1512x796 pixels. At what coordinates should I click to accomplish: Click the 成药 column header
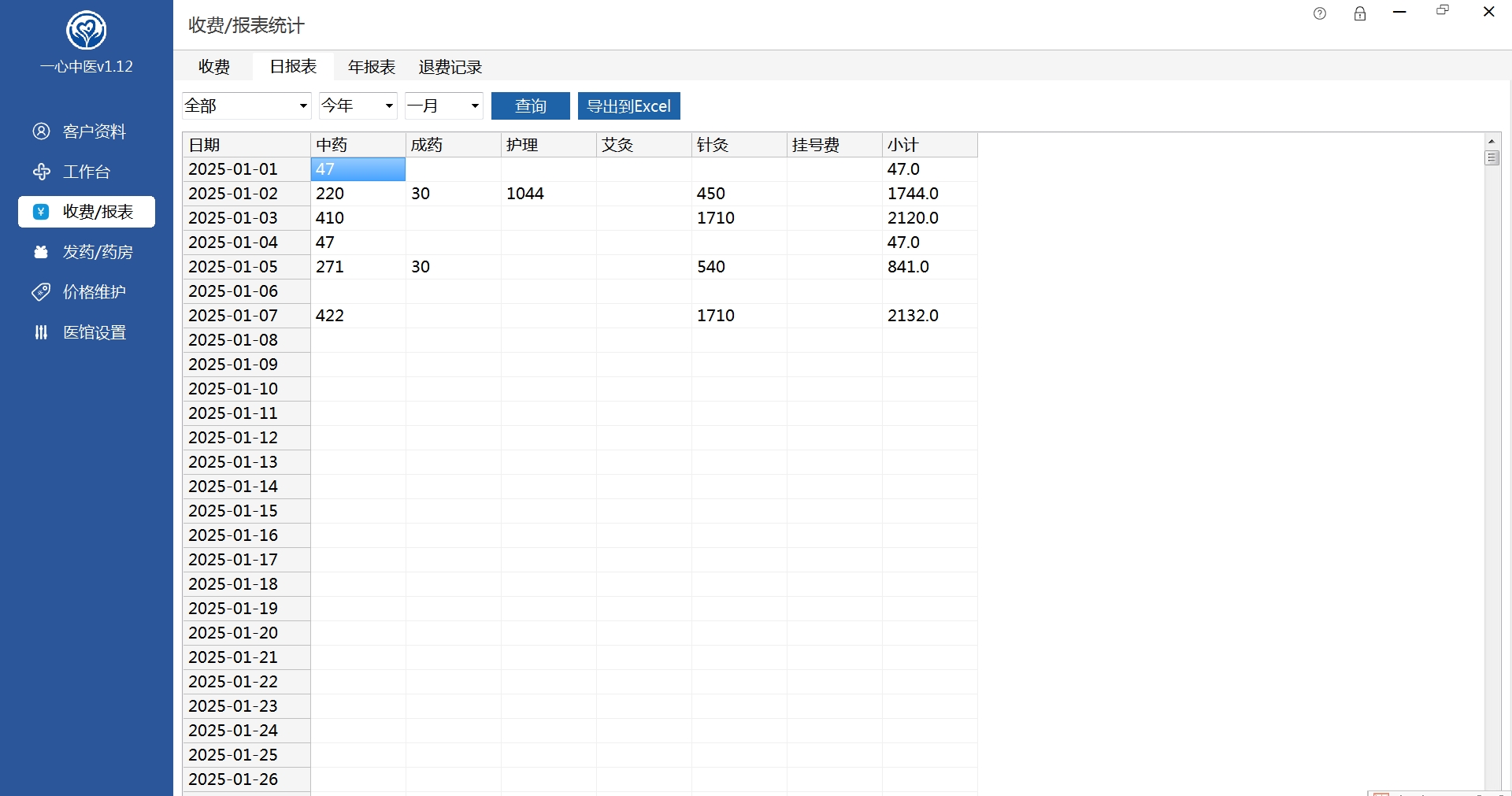coord(454,145)
